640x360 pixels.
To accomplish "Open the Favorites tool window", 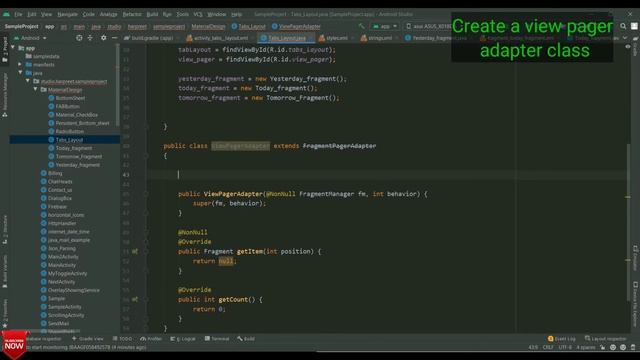I will tap(5, 313).
